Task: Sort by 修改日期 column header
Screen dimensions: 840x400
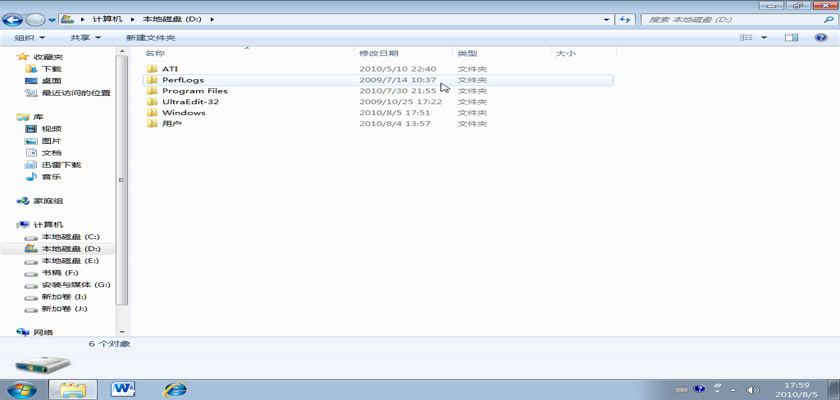Action: (x=379, y=53)
